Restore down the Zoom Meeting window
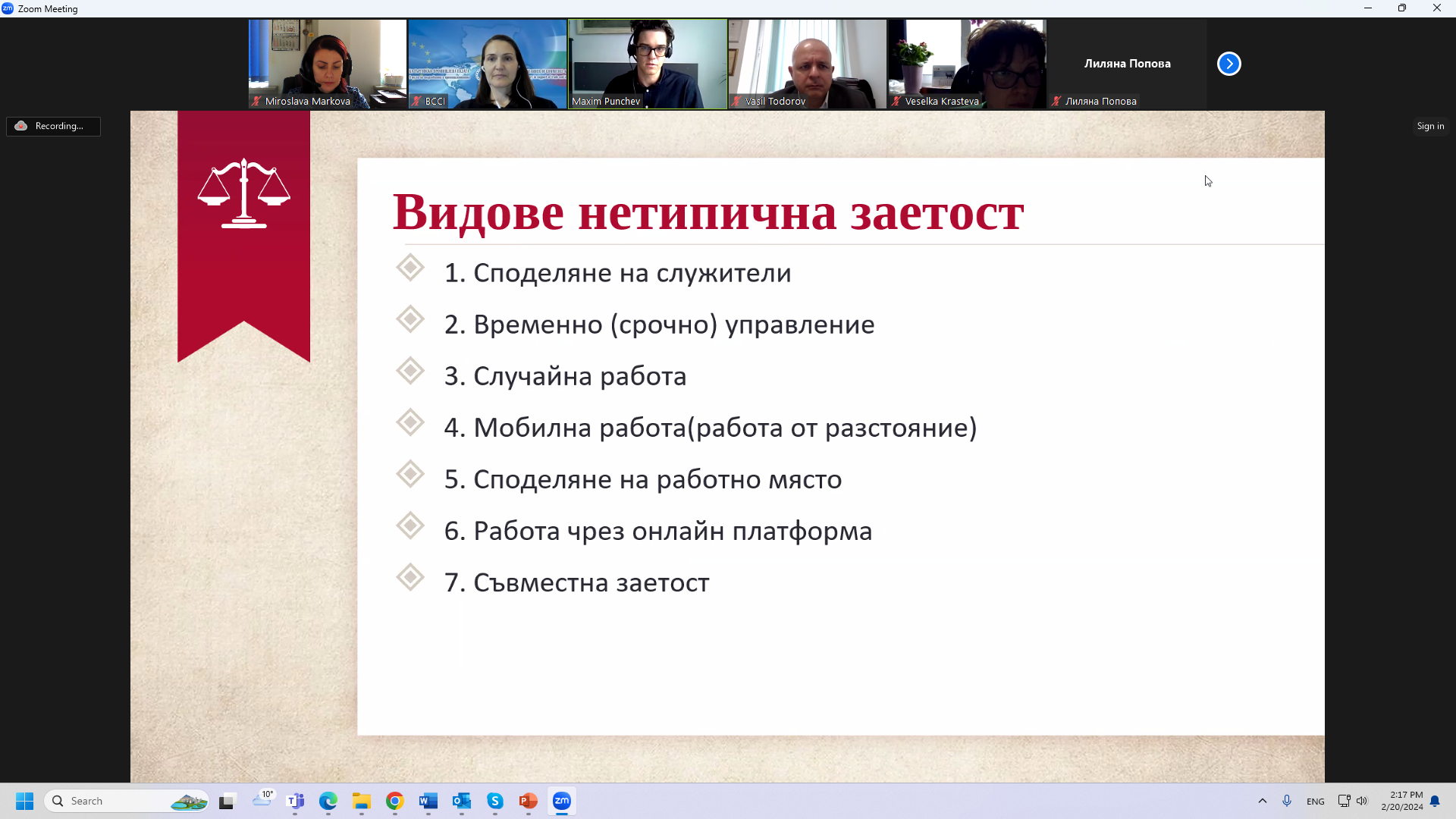This screenshot has height=819, width=1456. (1402, 8)
